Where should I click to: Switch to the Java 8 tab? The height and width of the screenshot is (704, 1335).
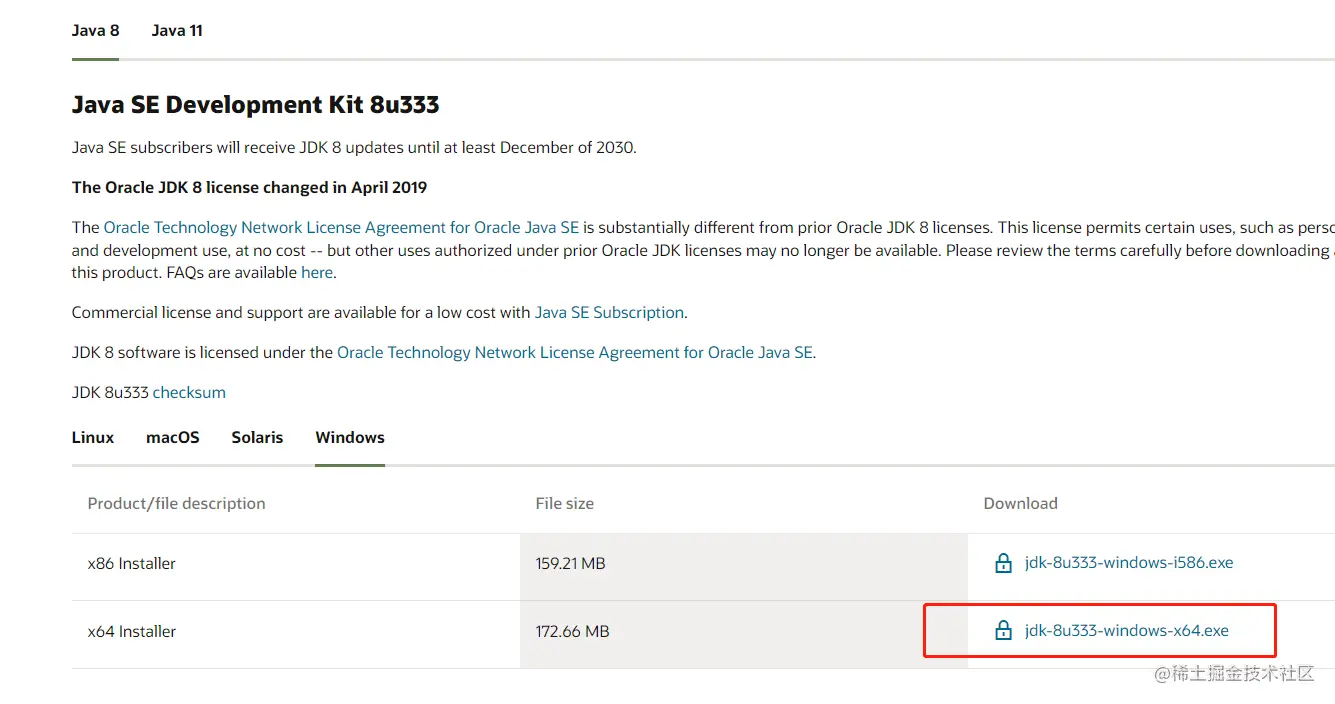[95, 30]
